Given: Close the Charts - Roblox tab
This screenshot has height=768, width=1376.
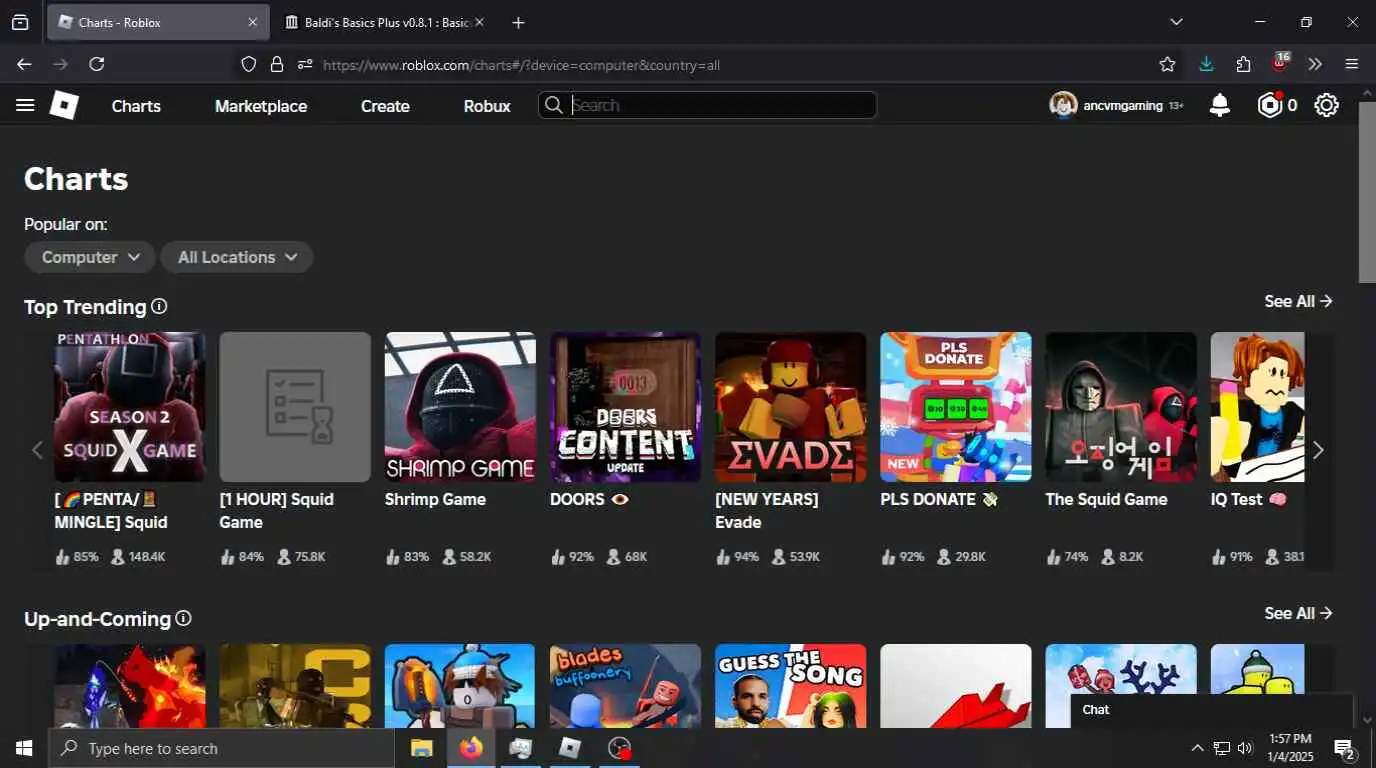Looking at the screenshot, I should point(252,22).
